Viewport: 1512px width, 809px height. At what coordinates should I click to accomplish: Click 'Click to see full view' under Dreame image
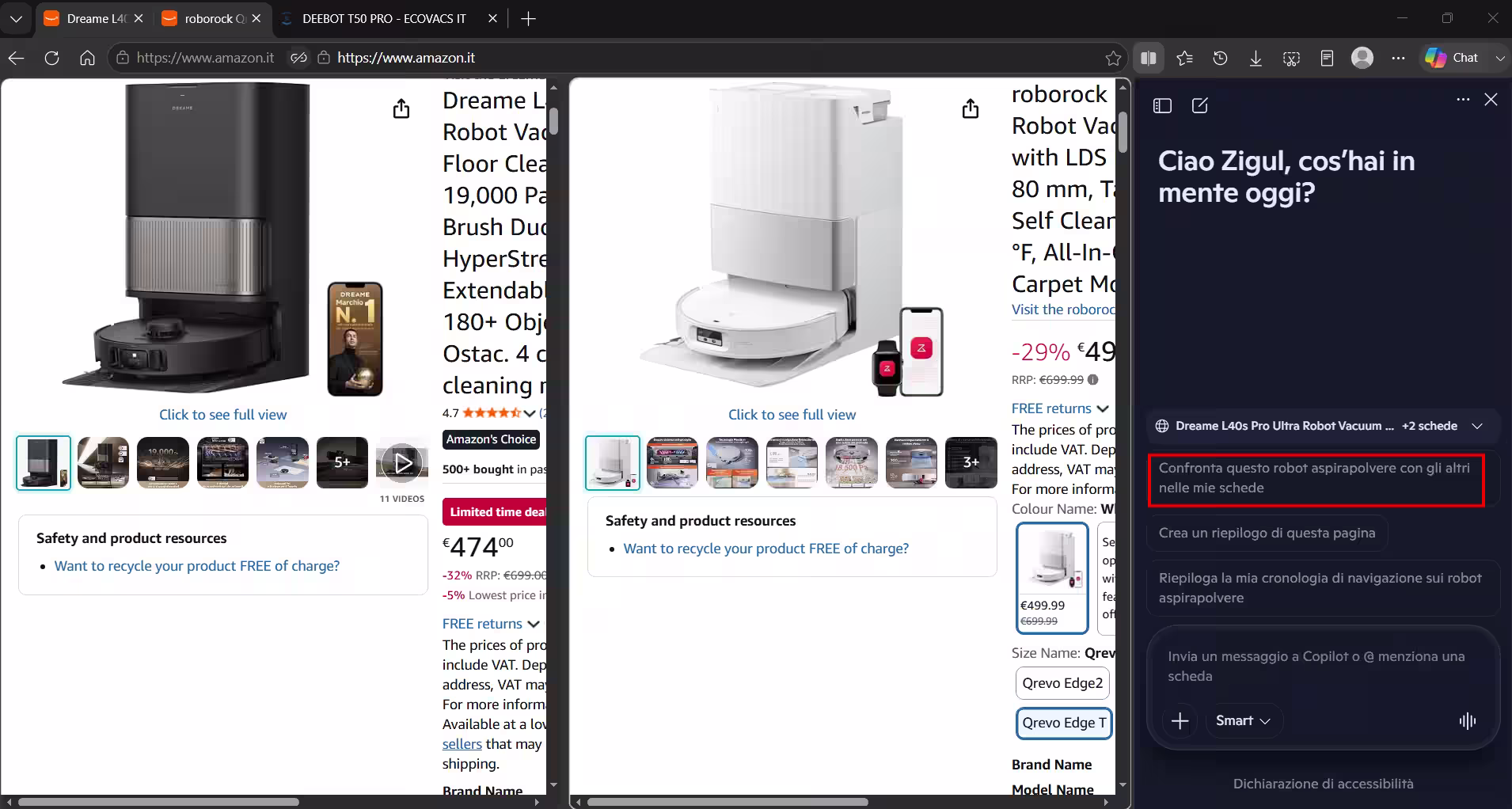coord(223,415)
